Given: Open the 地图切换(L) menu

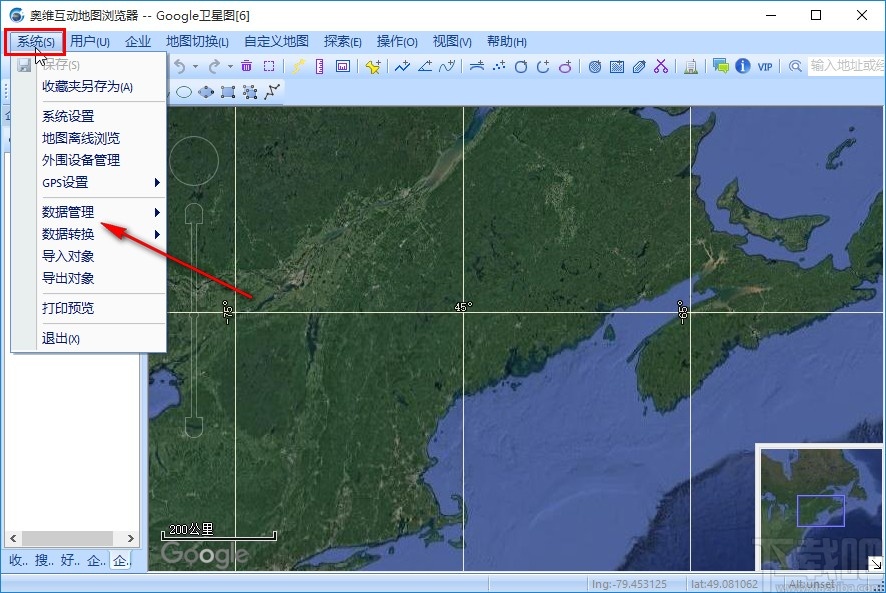Looking at the screenshot, I should (x=197, y=42).
